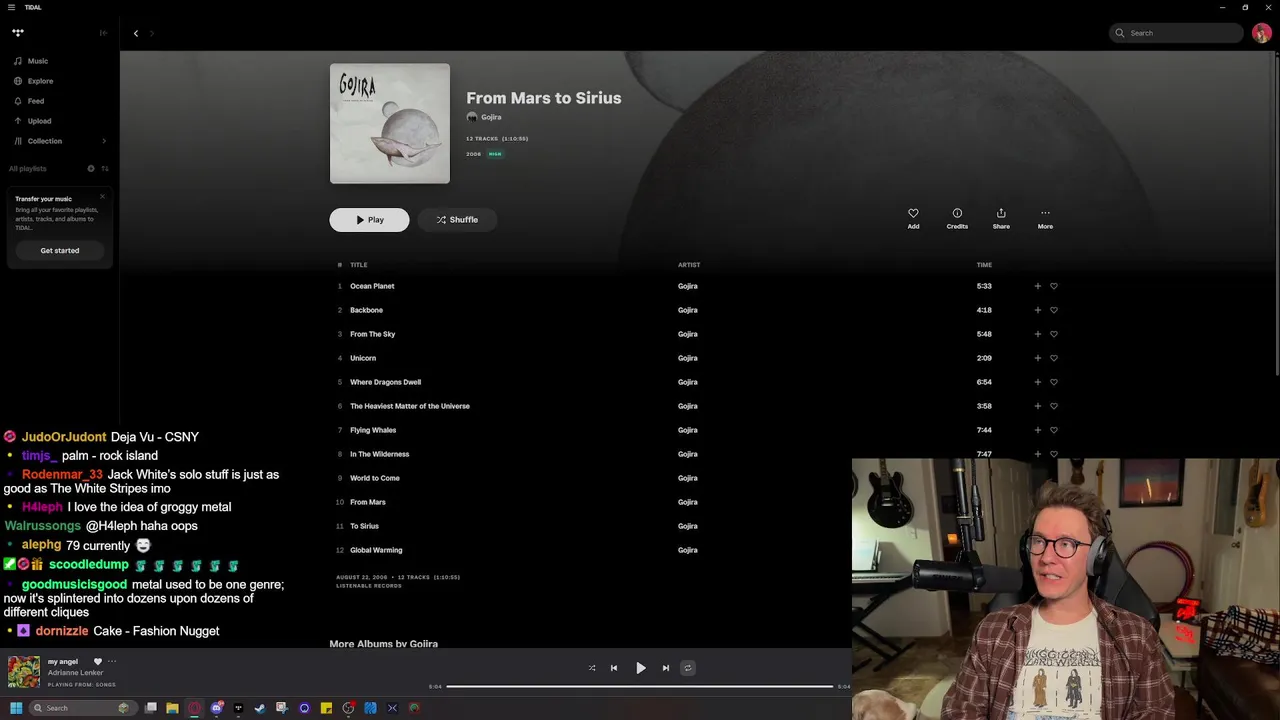Dismiss the Transfer your music card
1280x720 pixels.
click(x=102, y=196)
